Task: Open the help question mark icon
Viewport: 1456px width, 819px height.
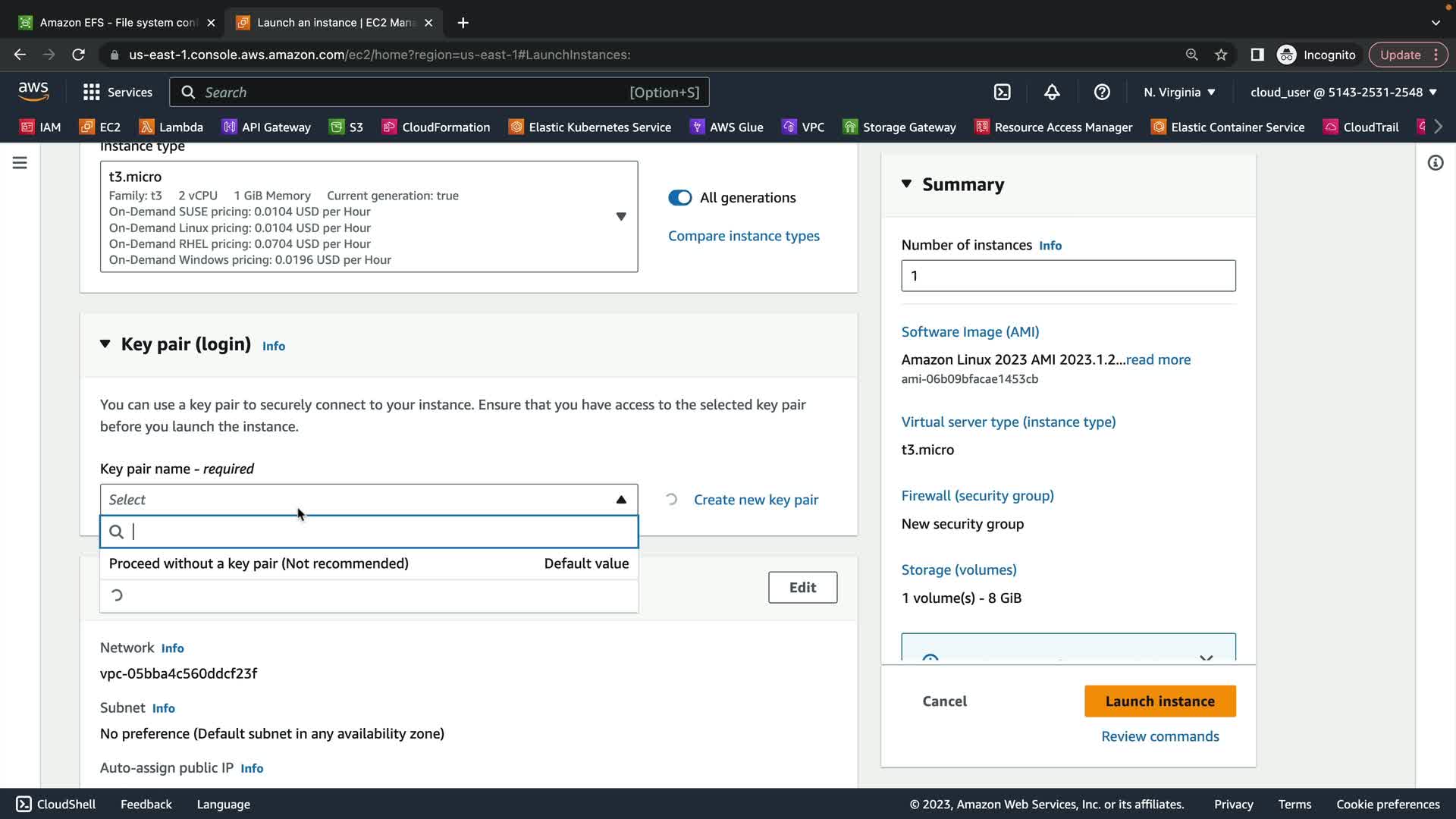Action: coord(1102,93)
